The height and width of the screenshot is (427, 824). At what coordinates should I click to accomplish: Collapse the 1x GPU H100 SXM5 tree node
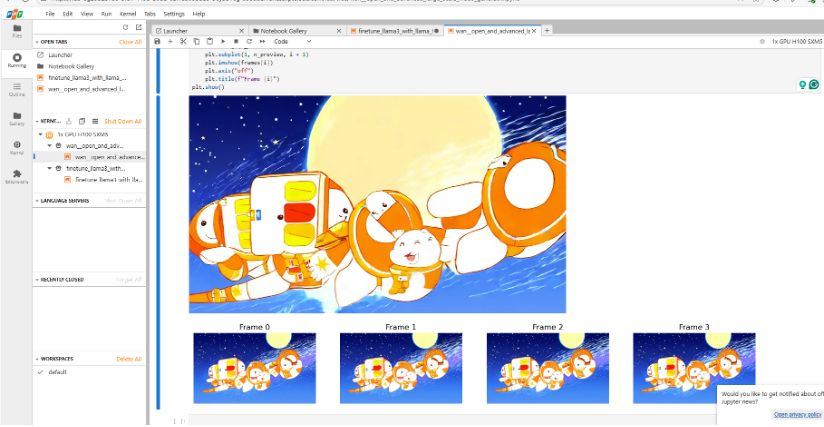coord(41,133)
